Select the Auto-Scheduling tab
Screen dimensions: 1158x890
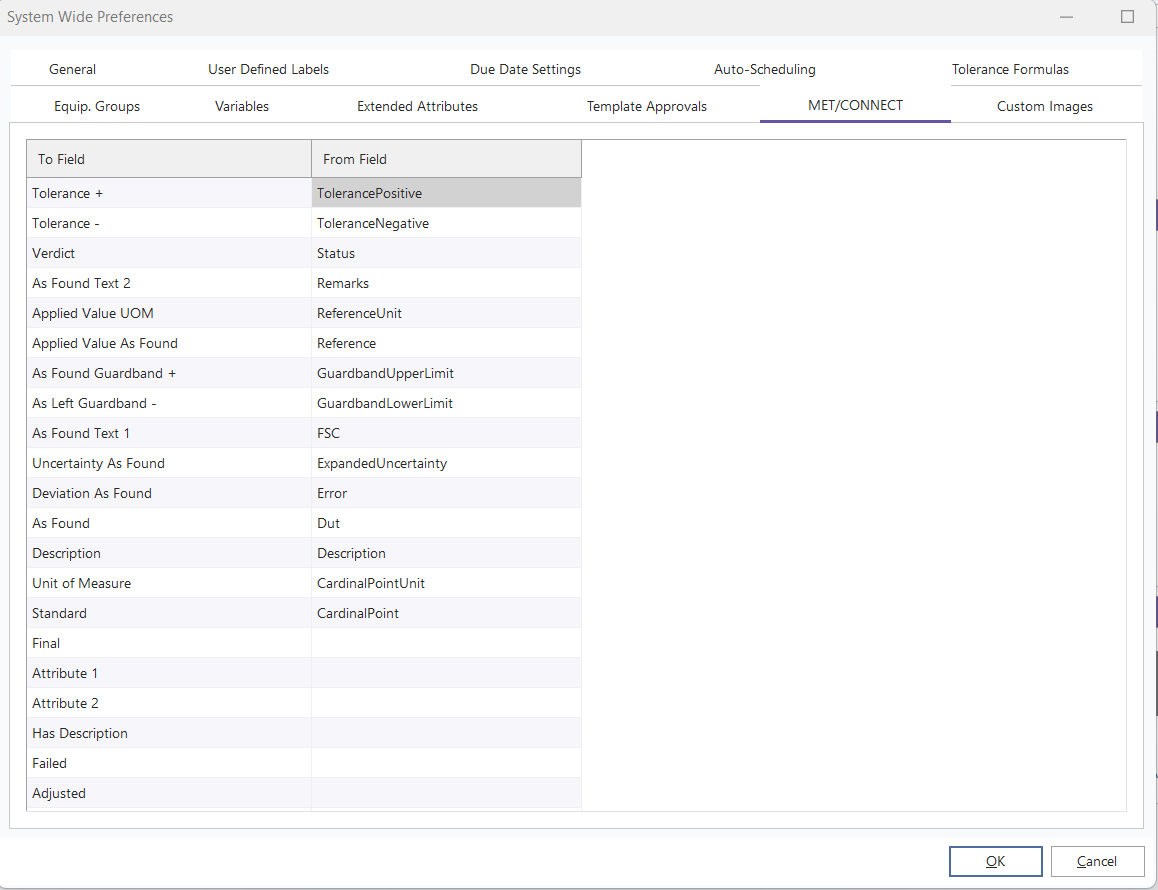[764, 69]
